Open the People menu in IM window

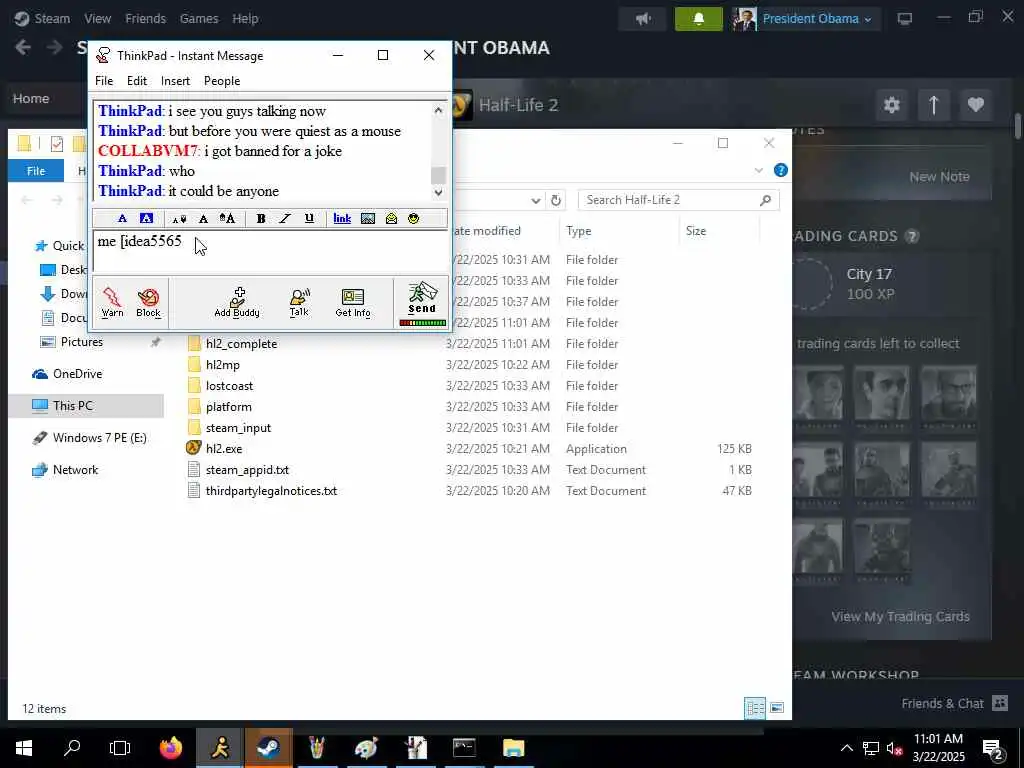tap(222, 81)
